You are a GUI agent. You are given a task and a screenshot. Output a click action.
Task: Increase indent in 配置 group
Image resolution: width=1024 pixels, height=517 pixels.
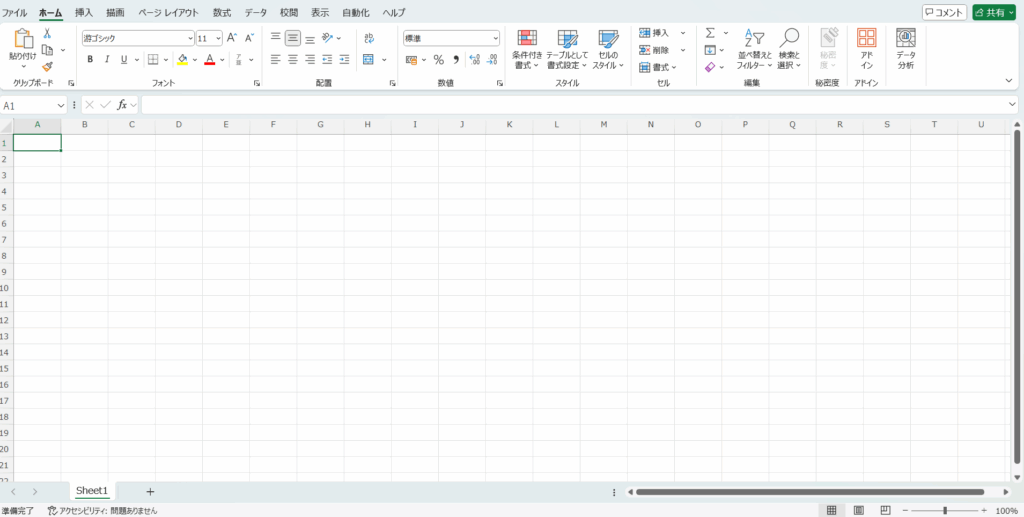pos(344,59)
